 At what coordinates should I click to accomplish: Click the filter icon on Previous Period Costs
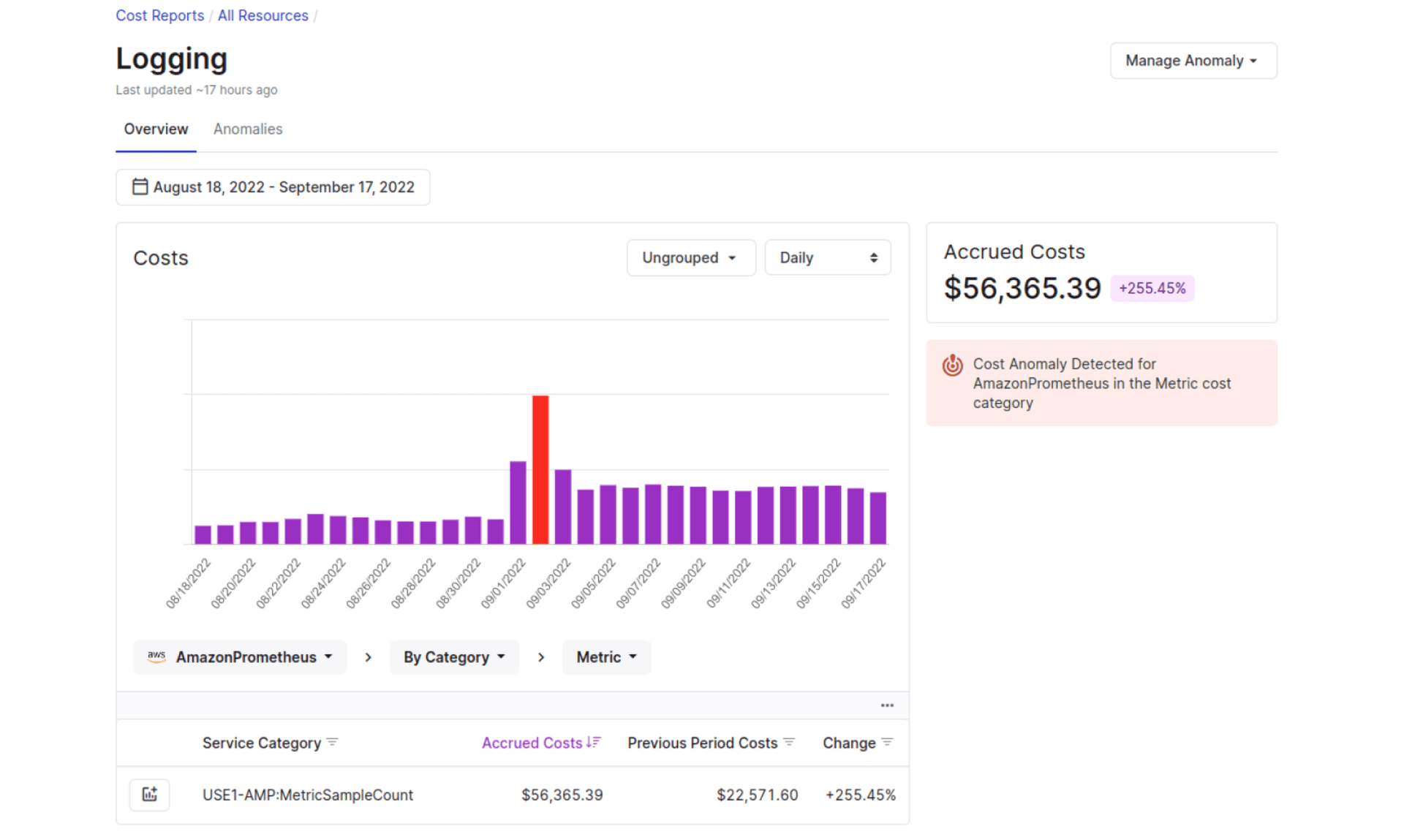click(x=790, y=742)
